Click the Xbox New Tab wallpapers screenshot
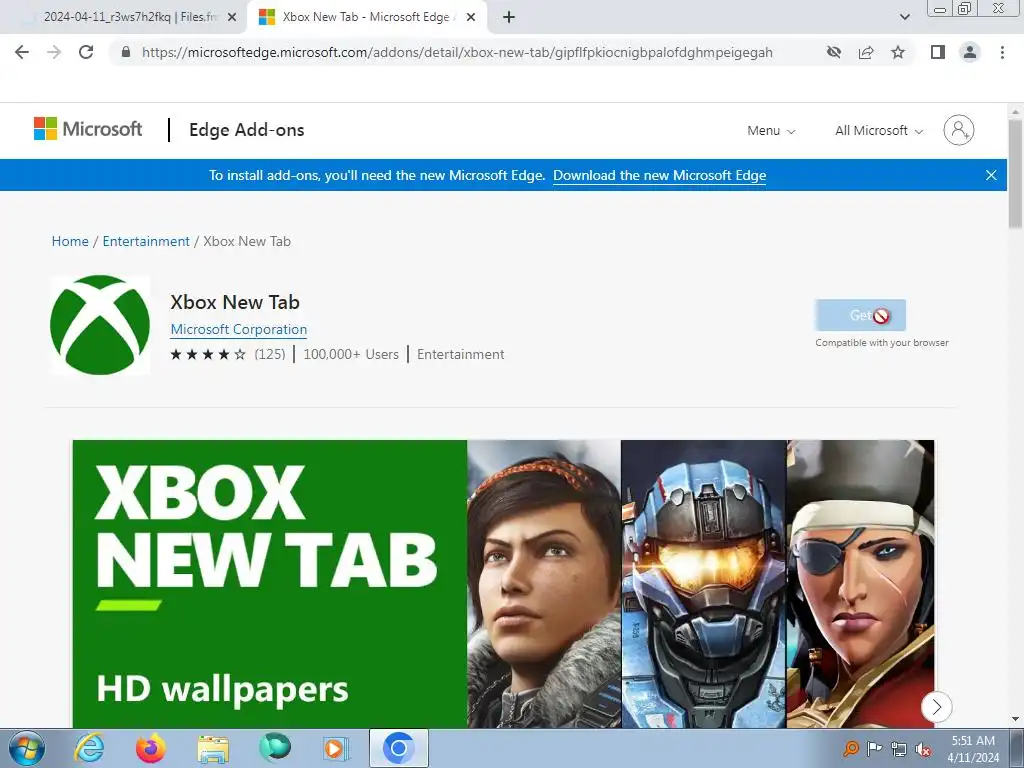1024x768 pixels. point(504,584)
